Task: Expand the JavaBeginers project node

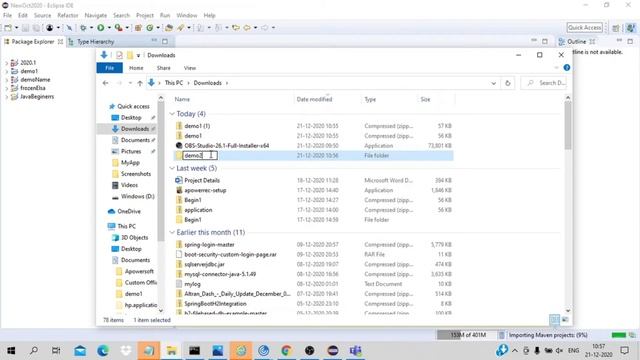Action: (6, 97)
